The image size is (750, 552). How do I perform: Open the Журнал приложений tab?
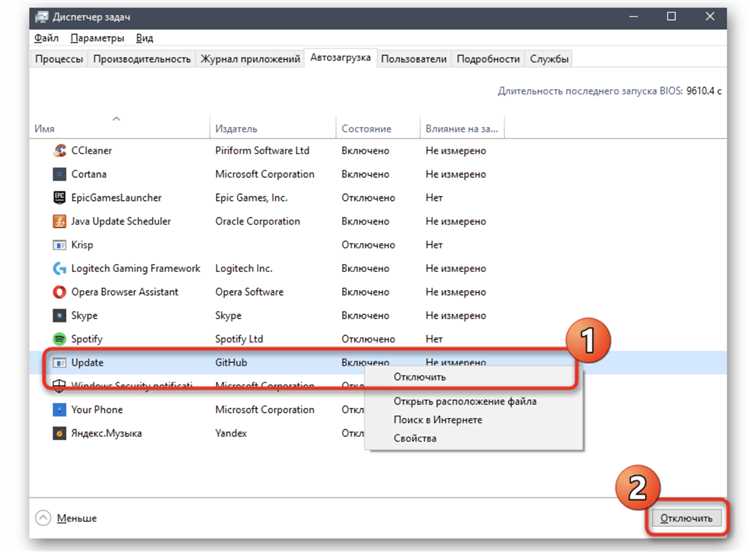click(250, 59)
